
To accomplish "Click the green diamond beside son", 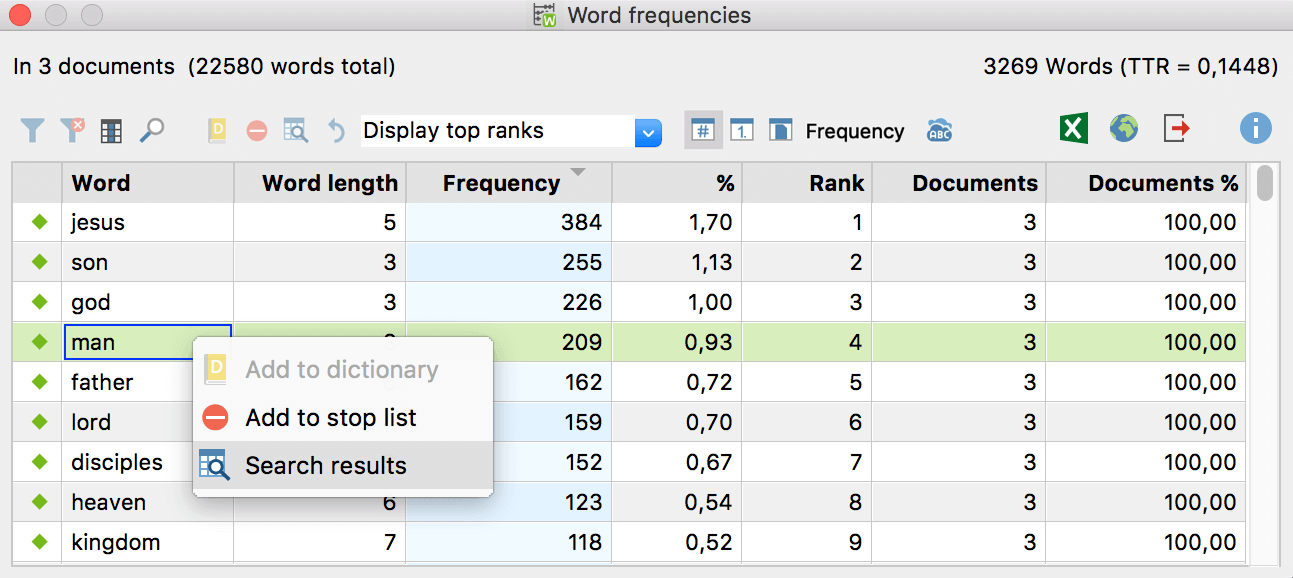I will coord(40,262).
